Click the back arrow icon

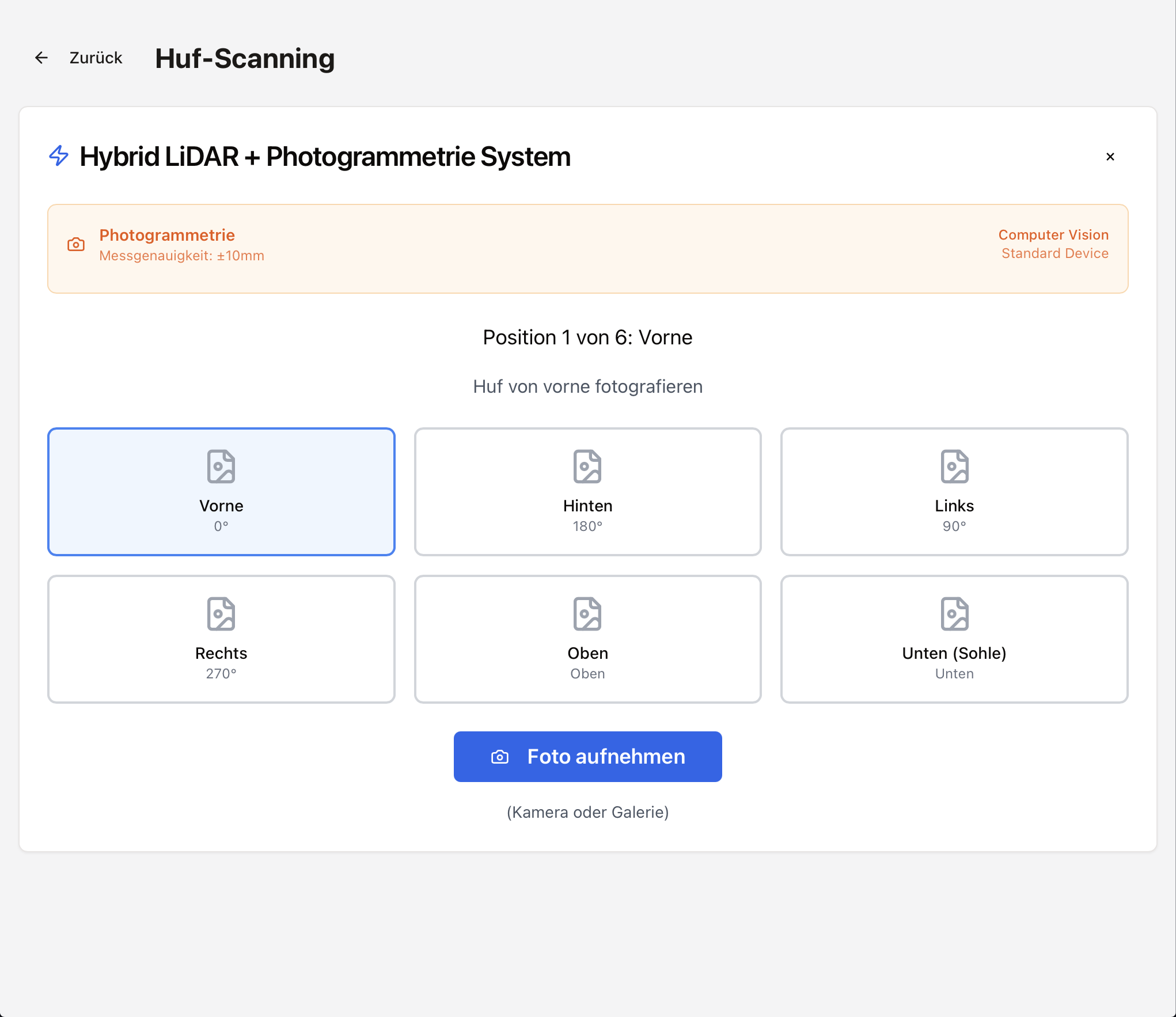(41, 58)
